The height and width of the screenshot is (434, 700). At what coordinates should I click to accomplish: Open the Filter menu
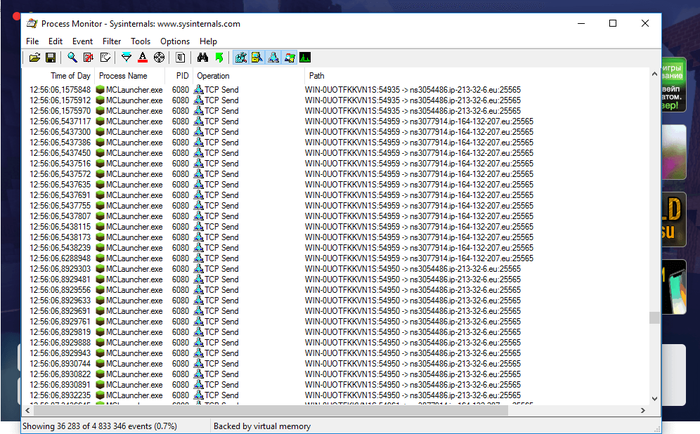[x=112, y=41]
